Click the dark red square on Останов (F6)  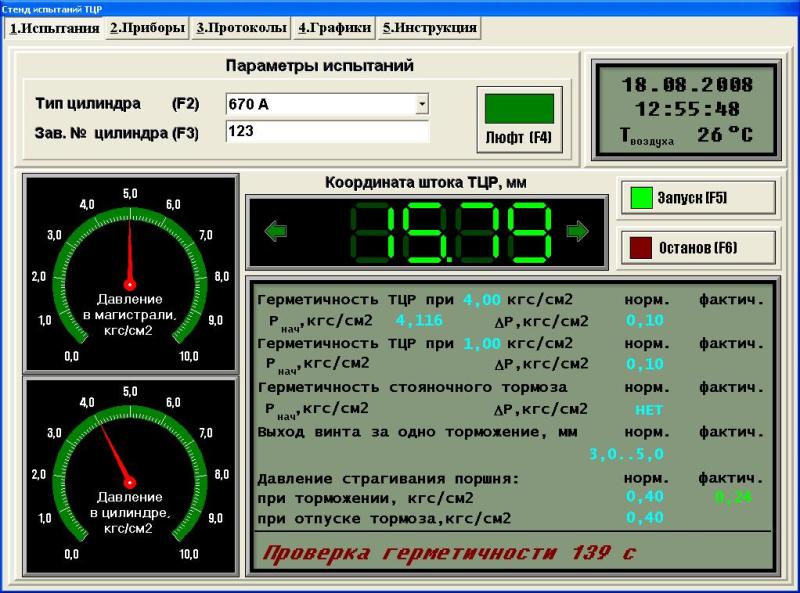[641, 247]
